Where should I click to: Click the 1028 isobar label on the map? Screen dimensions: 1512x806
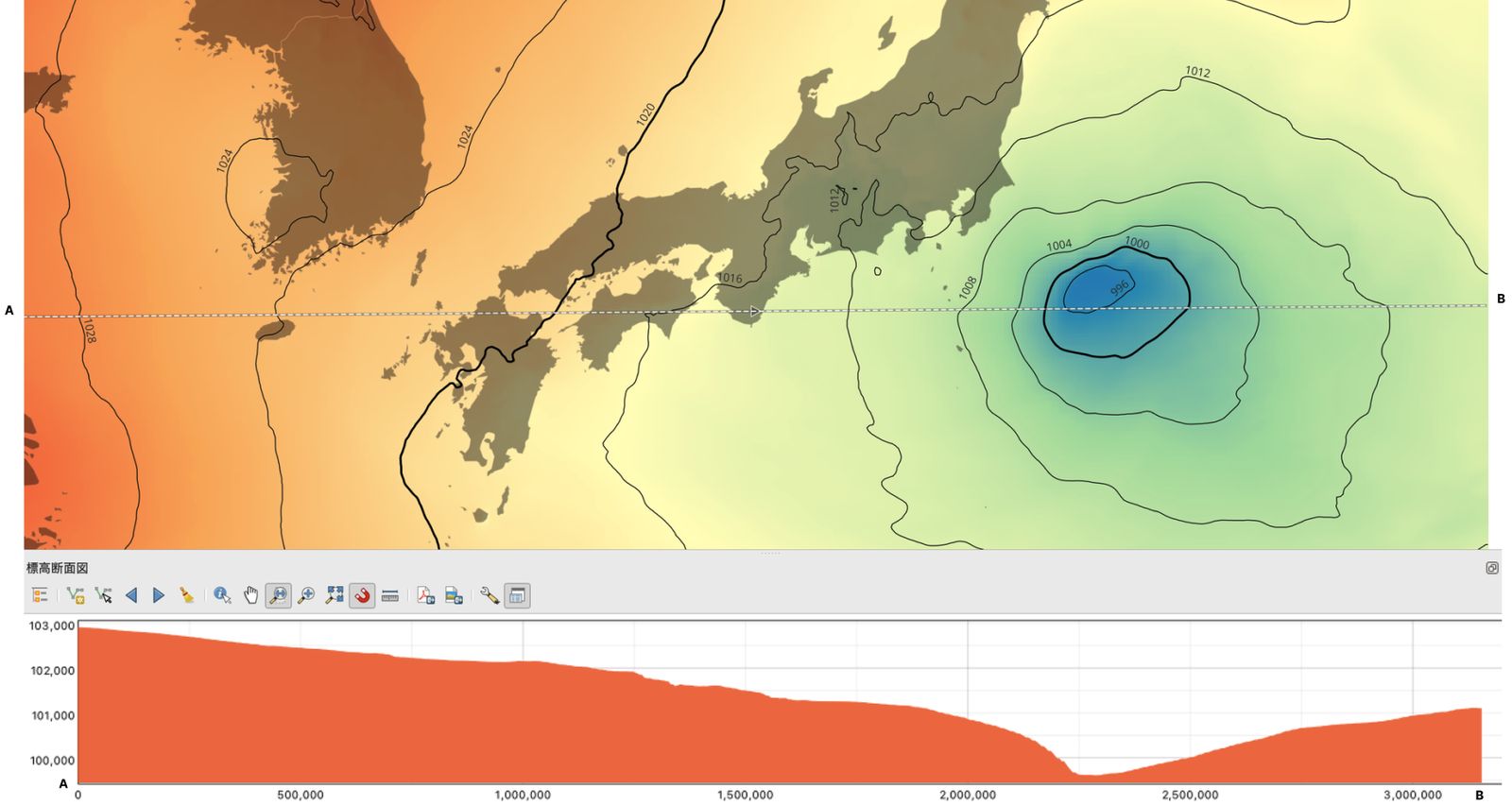pyautogui.click(x=89, y=330)
